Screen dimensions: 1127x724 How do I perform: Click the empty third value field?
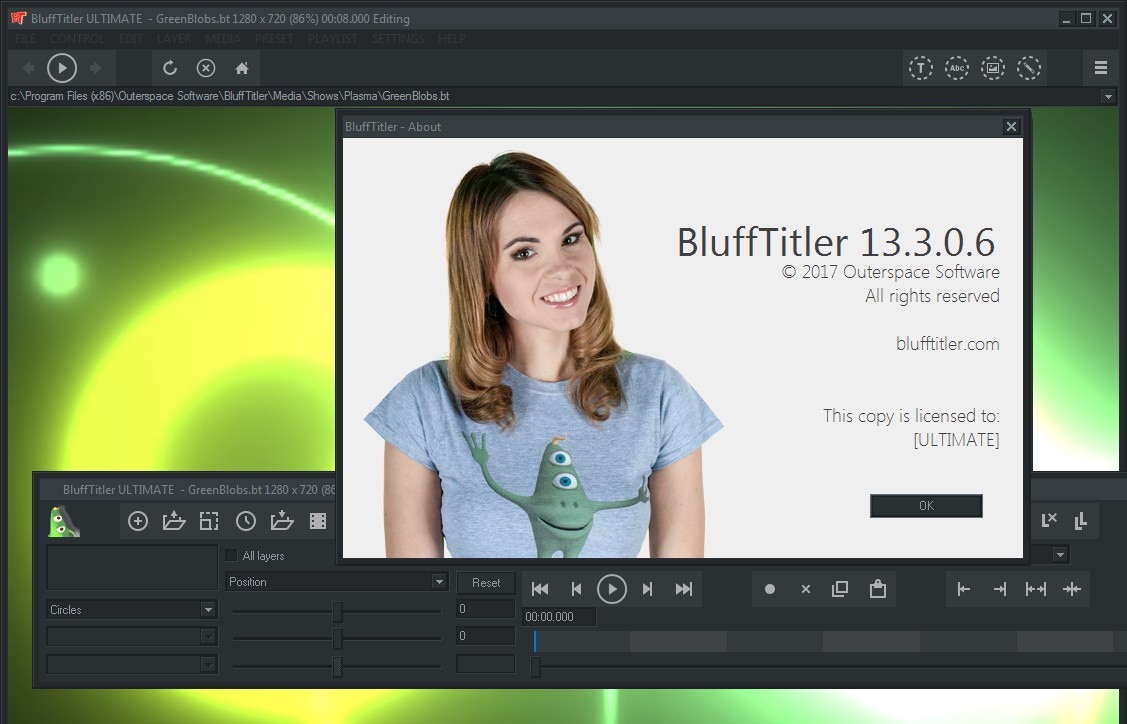tap(486, 664)
